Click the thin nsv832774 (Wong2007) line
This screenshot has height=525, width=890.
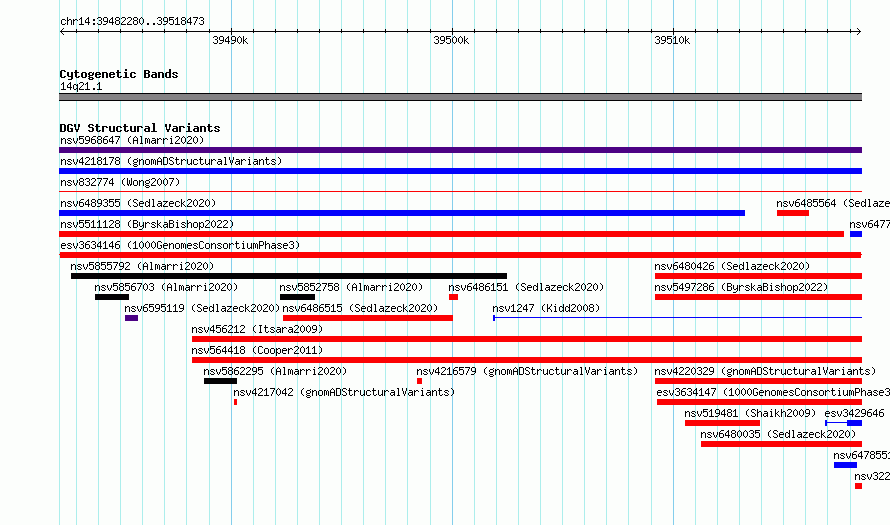click(460, 192)
